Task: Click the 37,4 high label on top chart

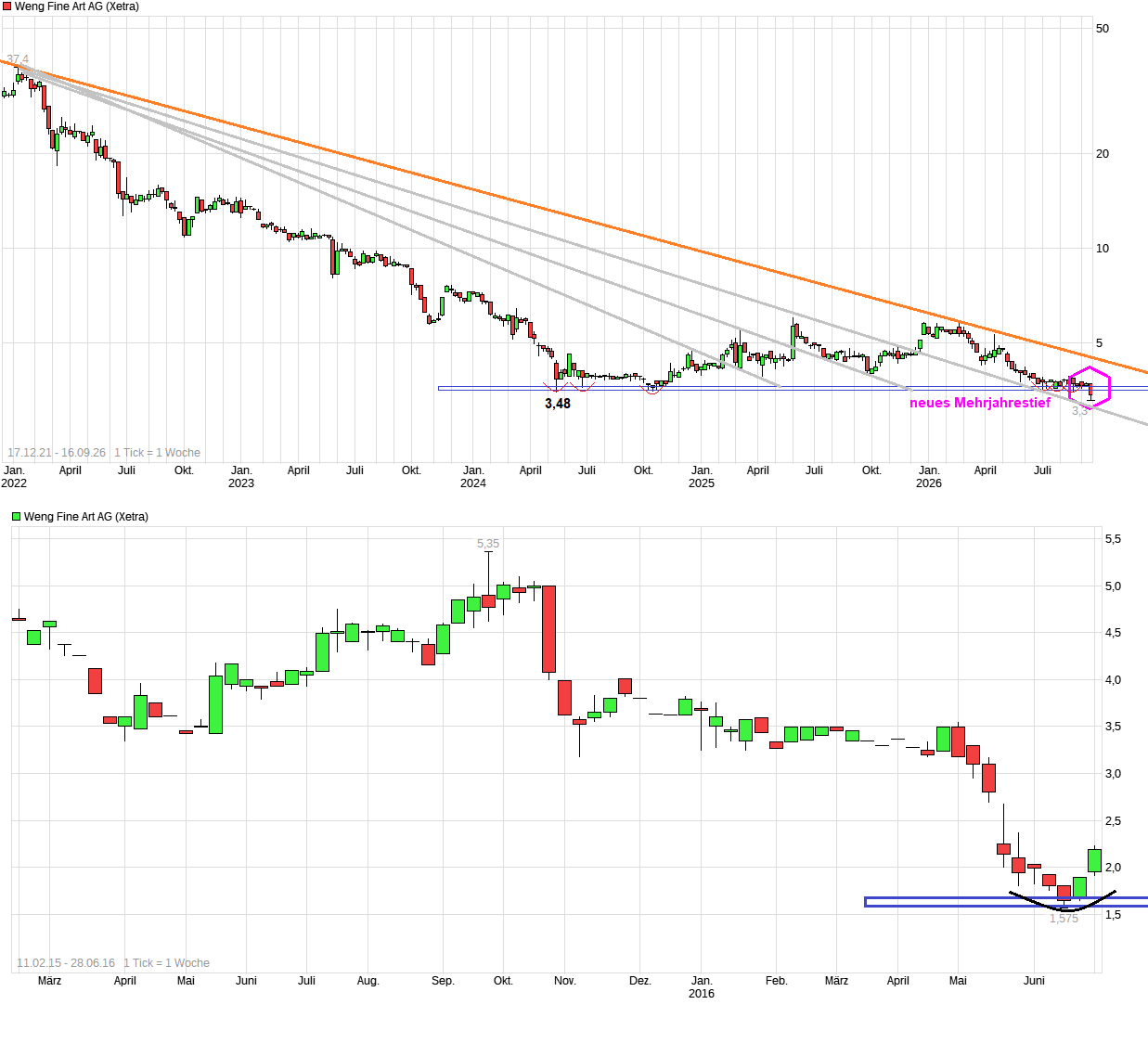Action: (18, 59)
